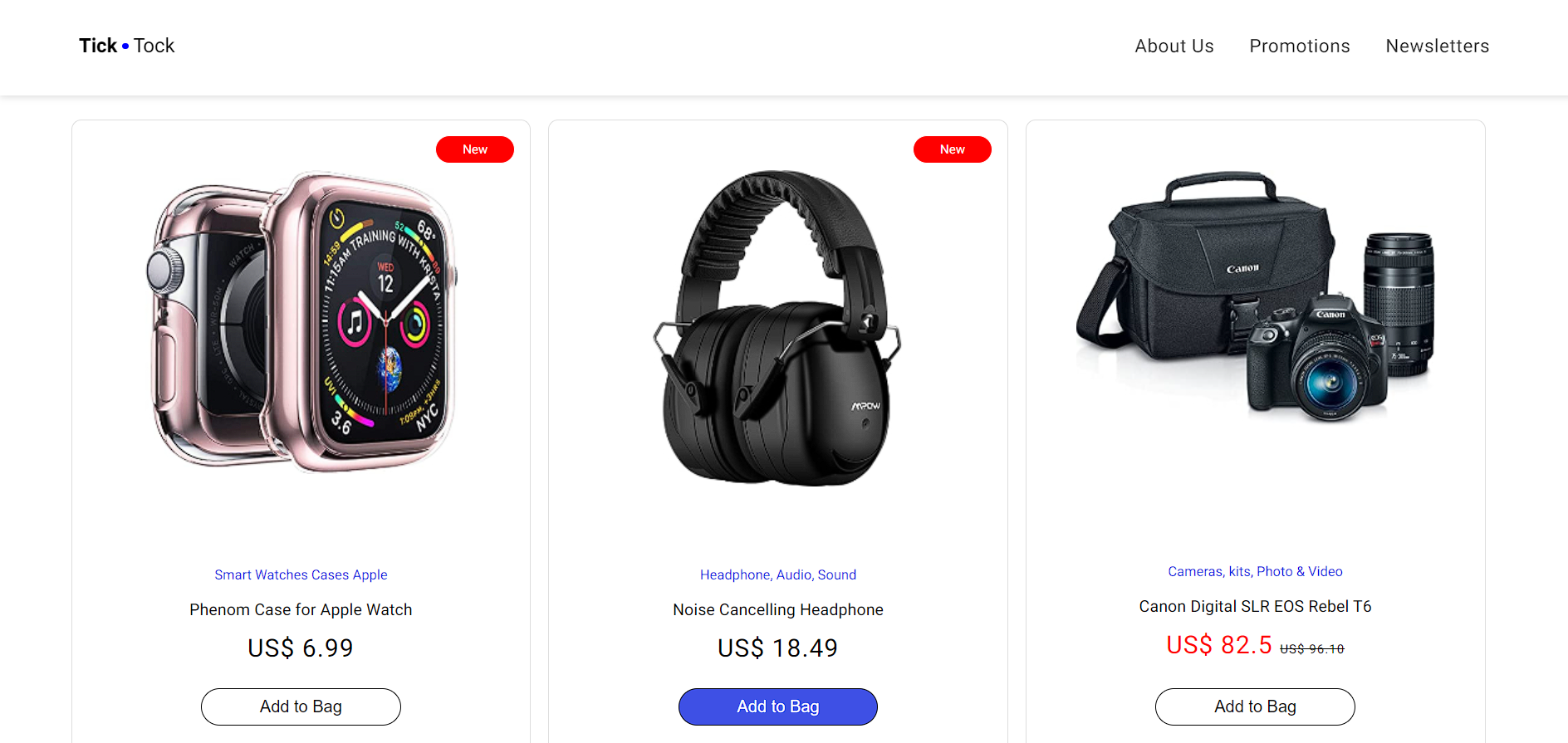Image resolution: width=1568 pixels, height=743 pixels.
Task: Go to the Promotions menu item
Action: coord(1300,46)
